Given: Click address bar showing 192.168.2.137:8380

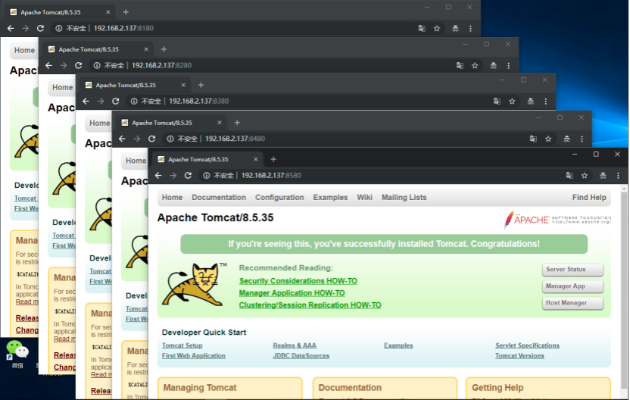Looking at the screenshot, I should tap(305, 101).
